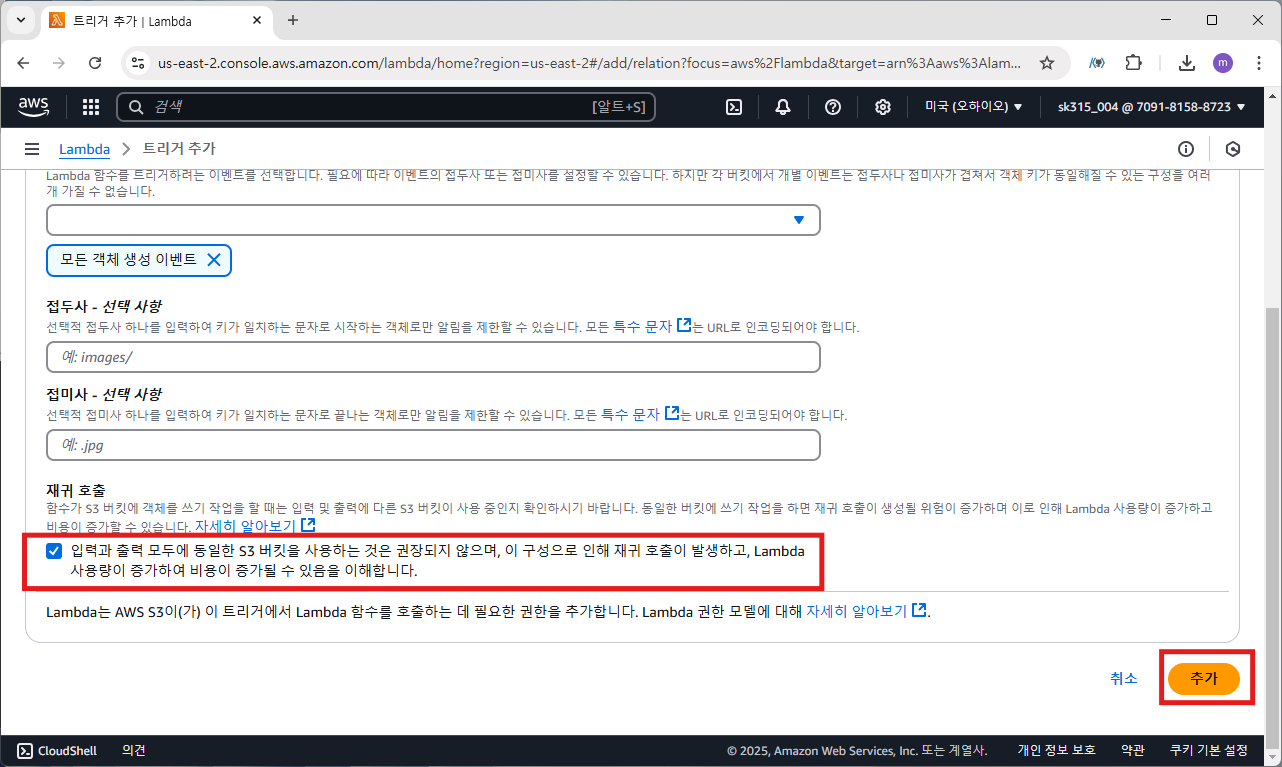Open a new browser tab
Image resolution: width=1282 pixels, height=767 pixels.
pyautogui.click(x=293, y=20)
